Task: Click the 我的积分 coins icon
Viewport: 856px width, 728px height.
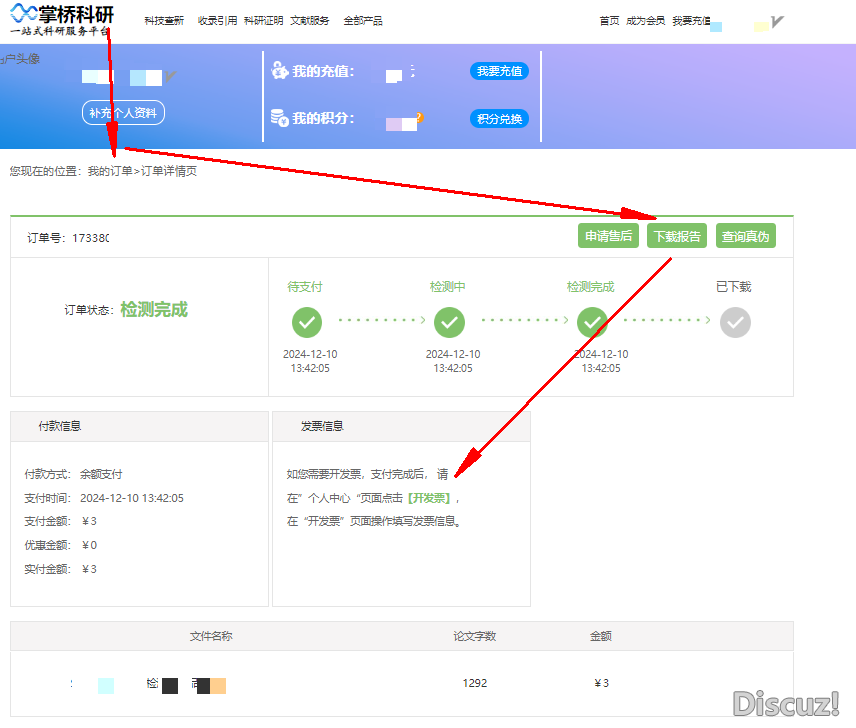Action: click(280, 118)
